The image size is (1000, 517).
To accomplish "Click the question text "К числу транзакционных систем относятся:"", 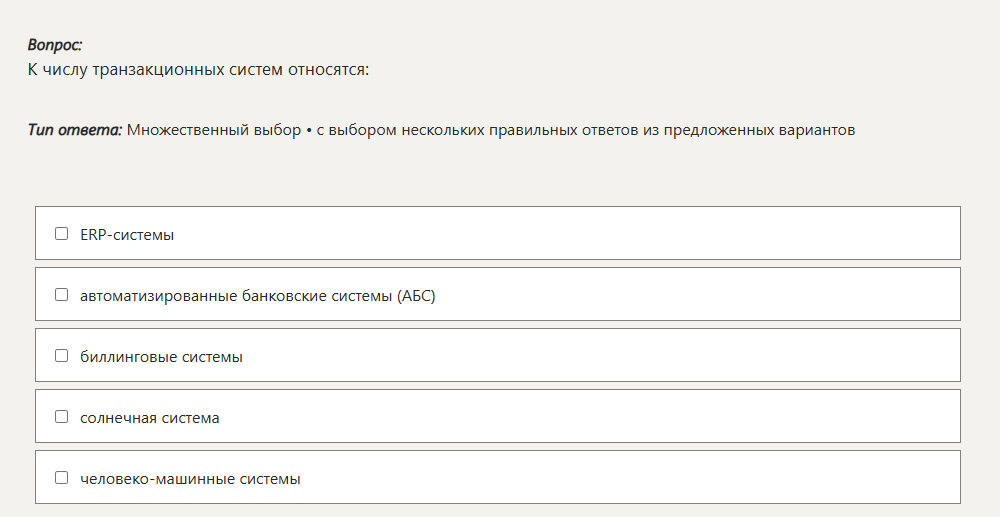I will pos(198,69).
